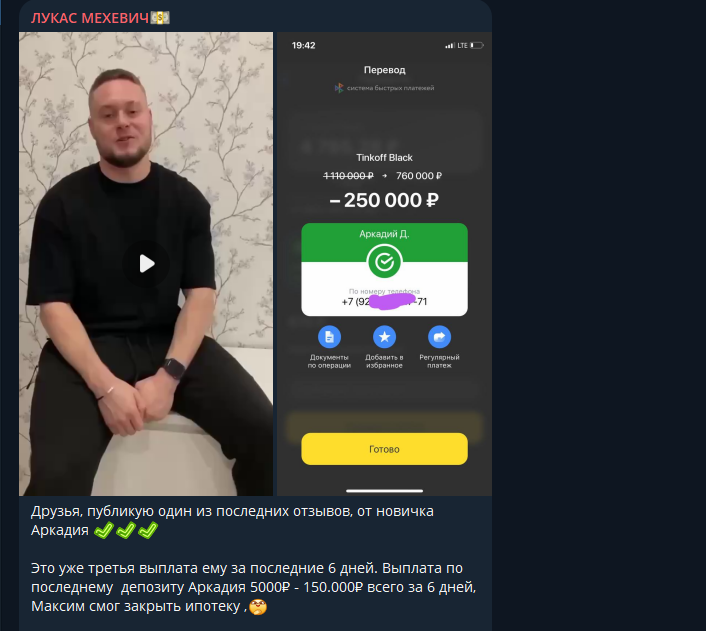This screenshot has width=706, height=631.
Task: Select the Аркадий Д. recipient card header
Action: click(384, 234)
